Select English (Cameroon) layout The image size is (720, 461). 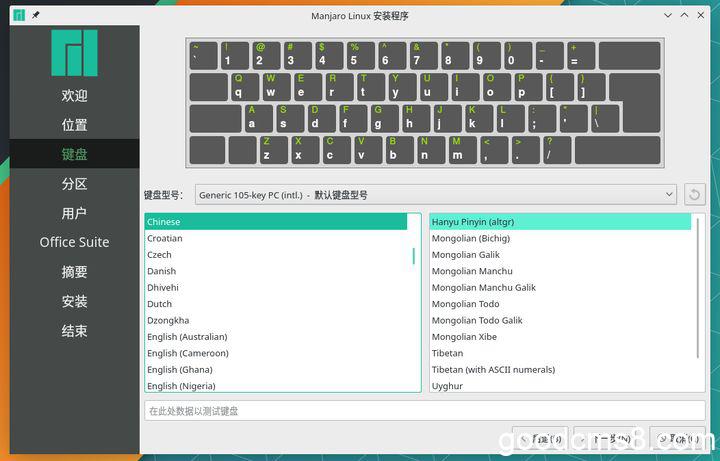(276, 354)
